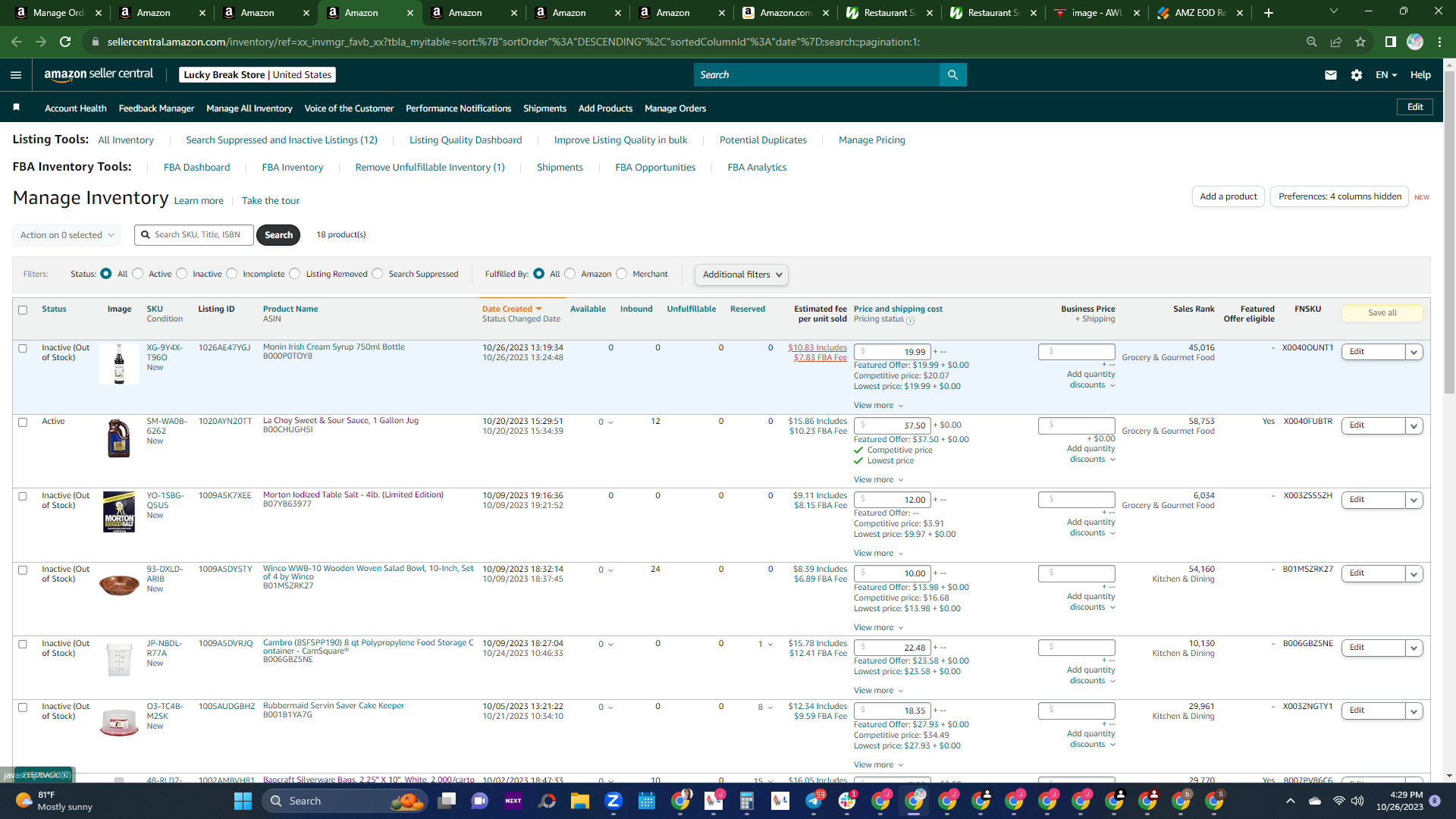Open the Action on 0 selected dropdown
Image resolution: width=1456 pixels, height=819 pixels.
(67, 235)
